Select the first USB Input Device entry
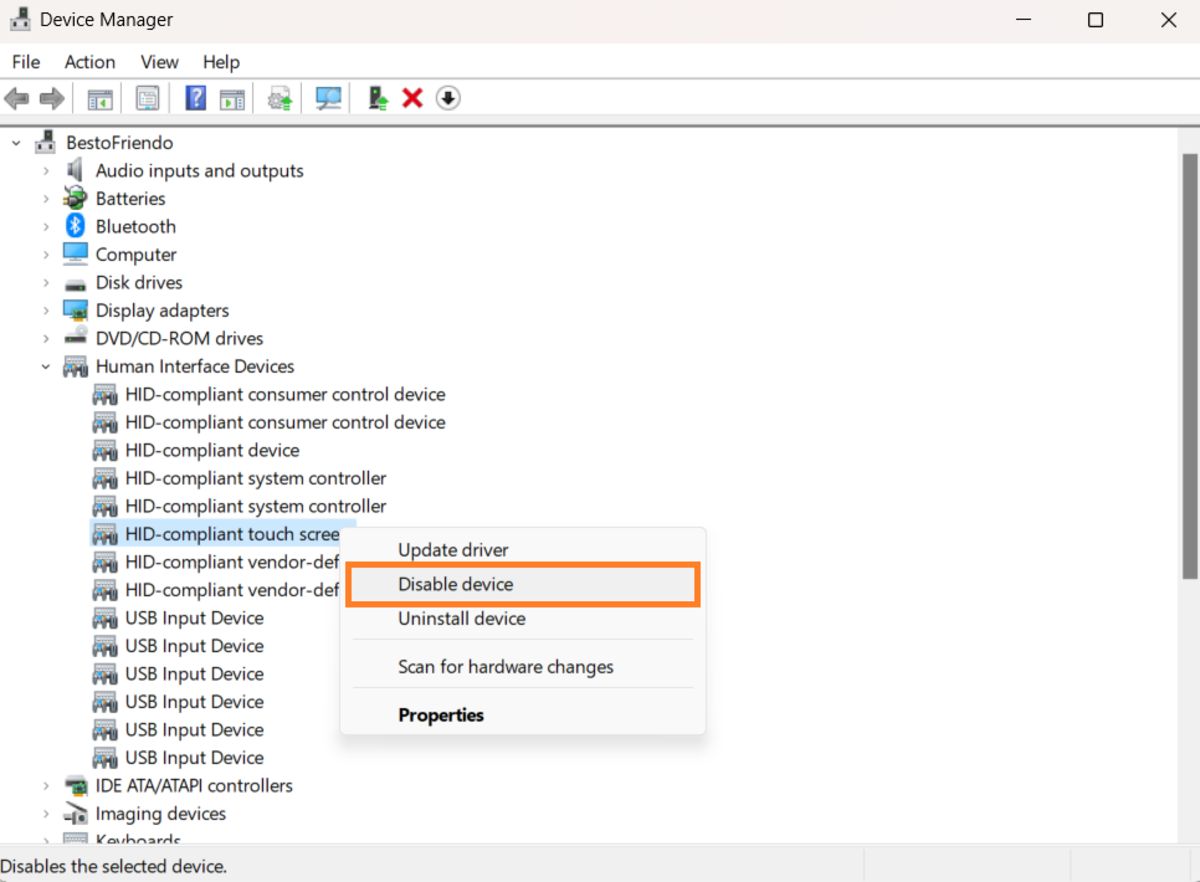 point(195,618)
